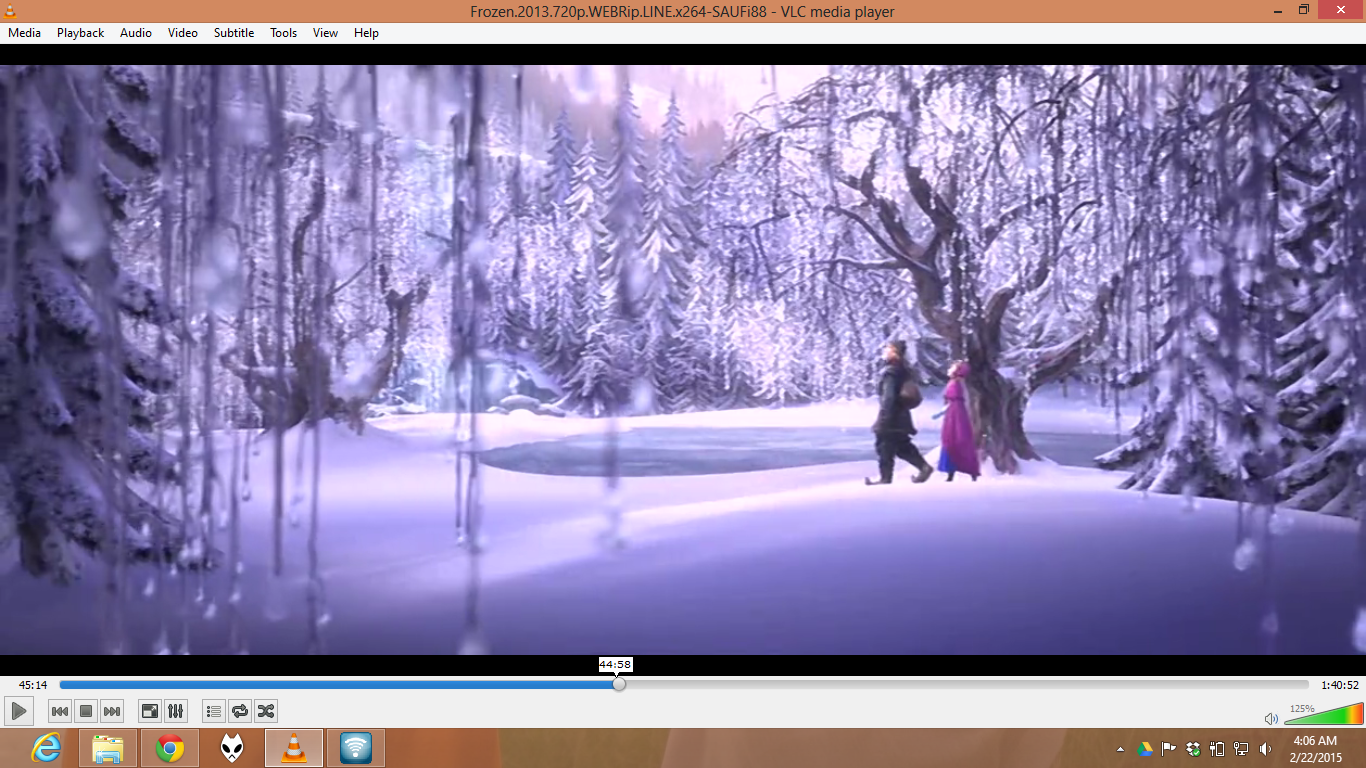Open the Media menu

point(24,33)
